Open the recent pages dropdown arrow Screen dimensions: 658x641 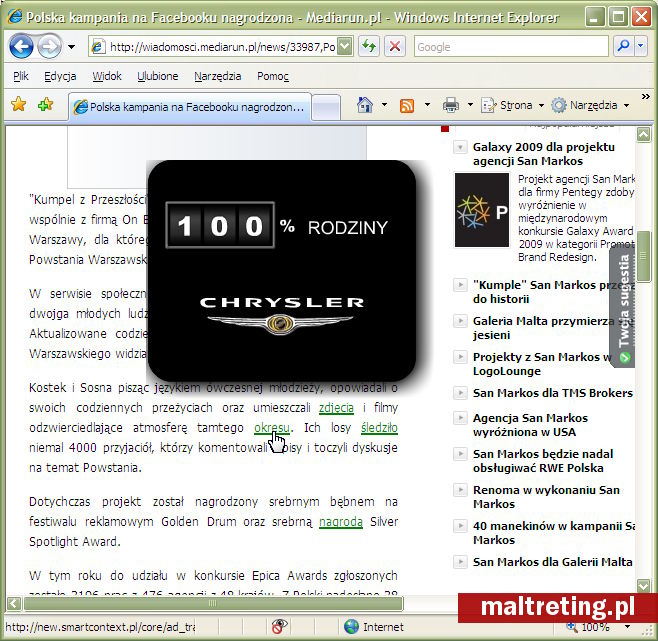coord(72,47)
